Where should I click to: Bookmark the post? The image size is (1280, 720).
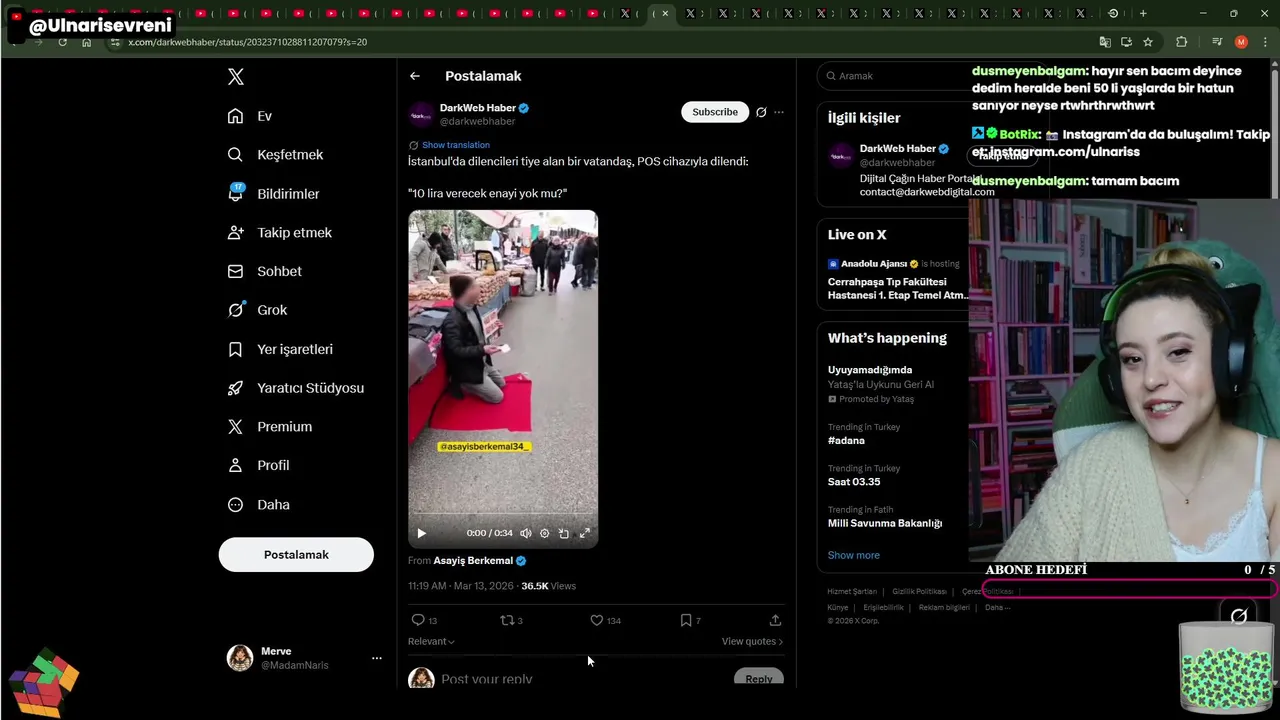tap(686, 620)
